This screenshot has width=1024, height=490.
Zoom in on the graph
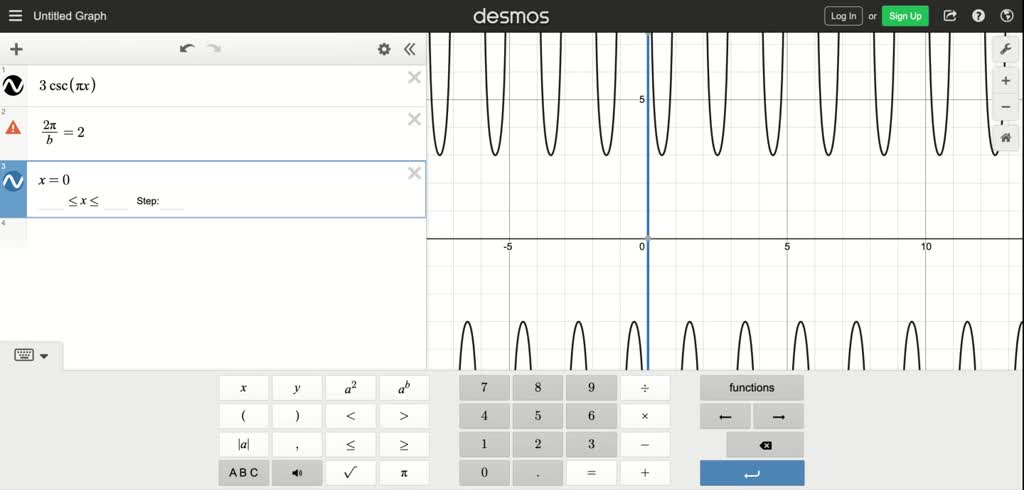tap(1006, 80)
